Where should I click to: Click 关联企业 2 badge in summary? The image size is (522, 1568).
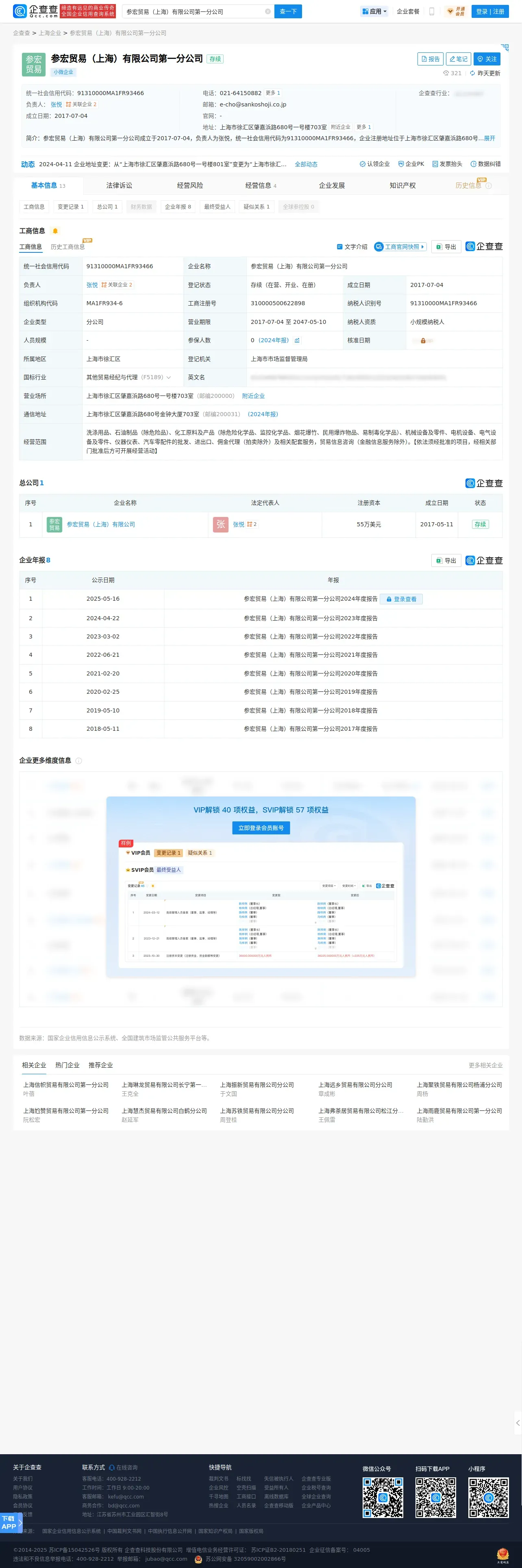(x=82, y=105)
